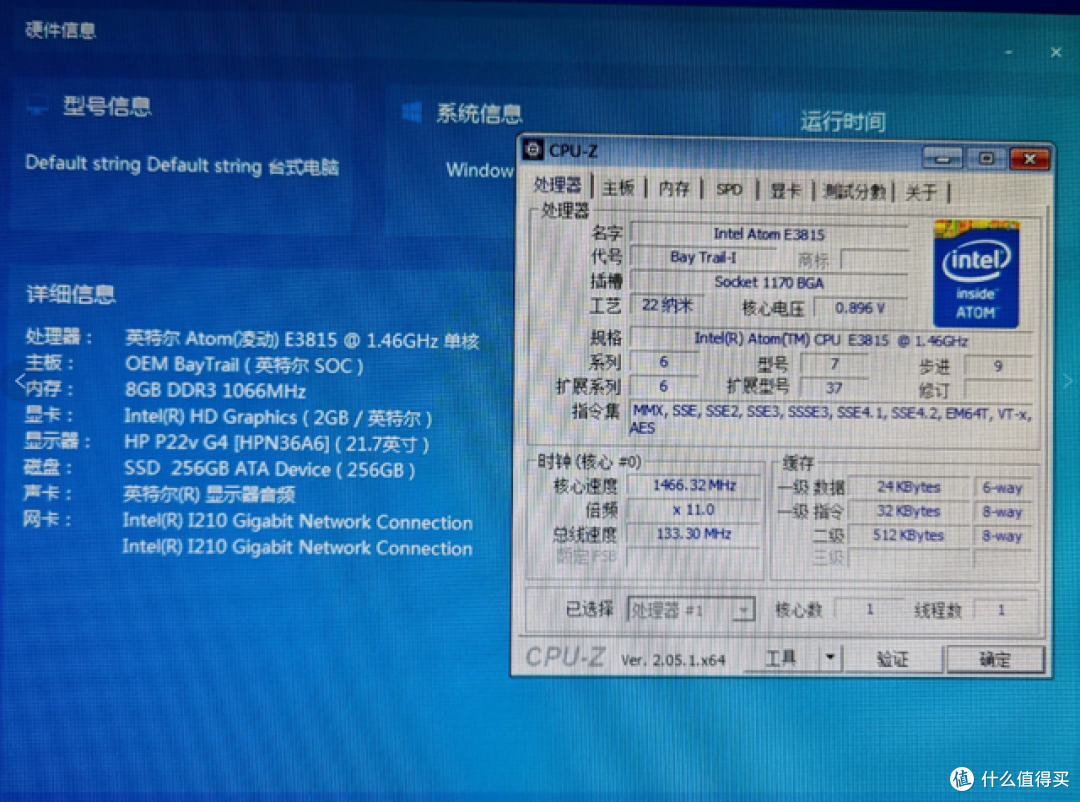This screenshot has height=802, width=1080.
Task: Click the right chevron arrow in hardware info window
Action: tap(1067, 380)
